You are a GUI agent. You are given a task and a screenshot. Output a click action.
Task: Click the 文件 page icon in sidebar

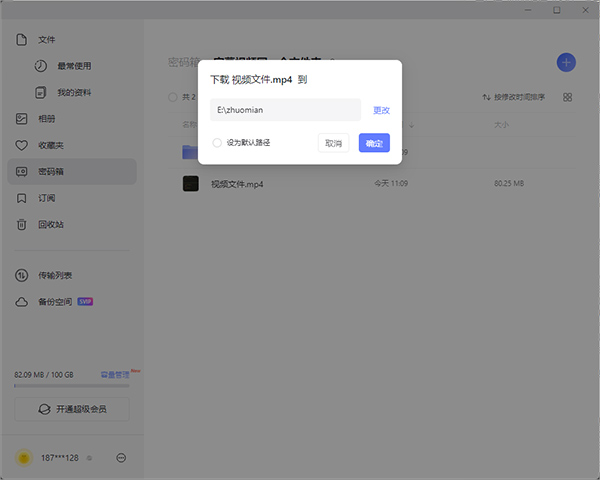click(x=21, y=39)
